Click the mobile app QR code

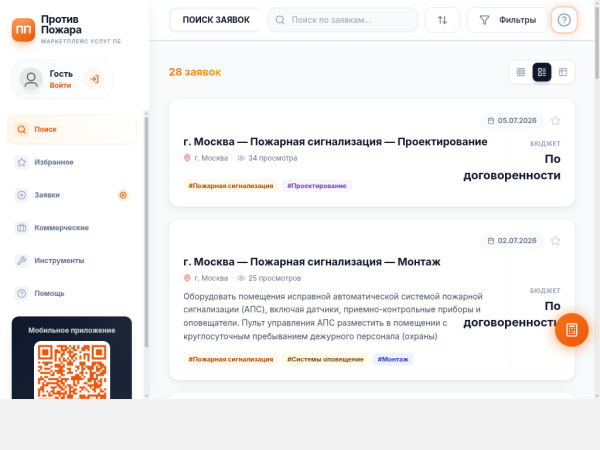[72, 370]
